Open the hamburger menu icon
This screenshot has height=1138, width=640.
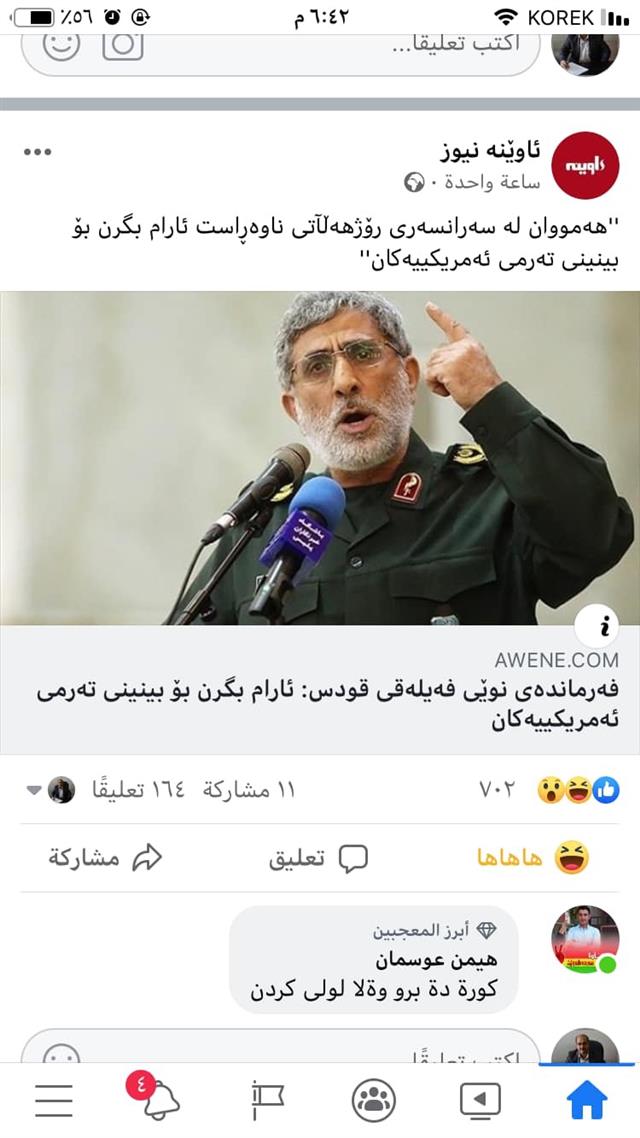[x=54, y=1101]
